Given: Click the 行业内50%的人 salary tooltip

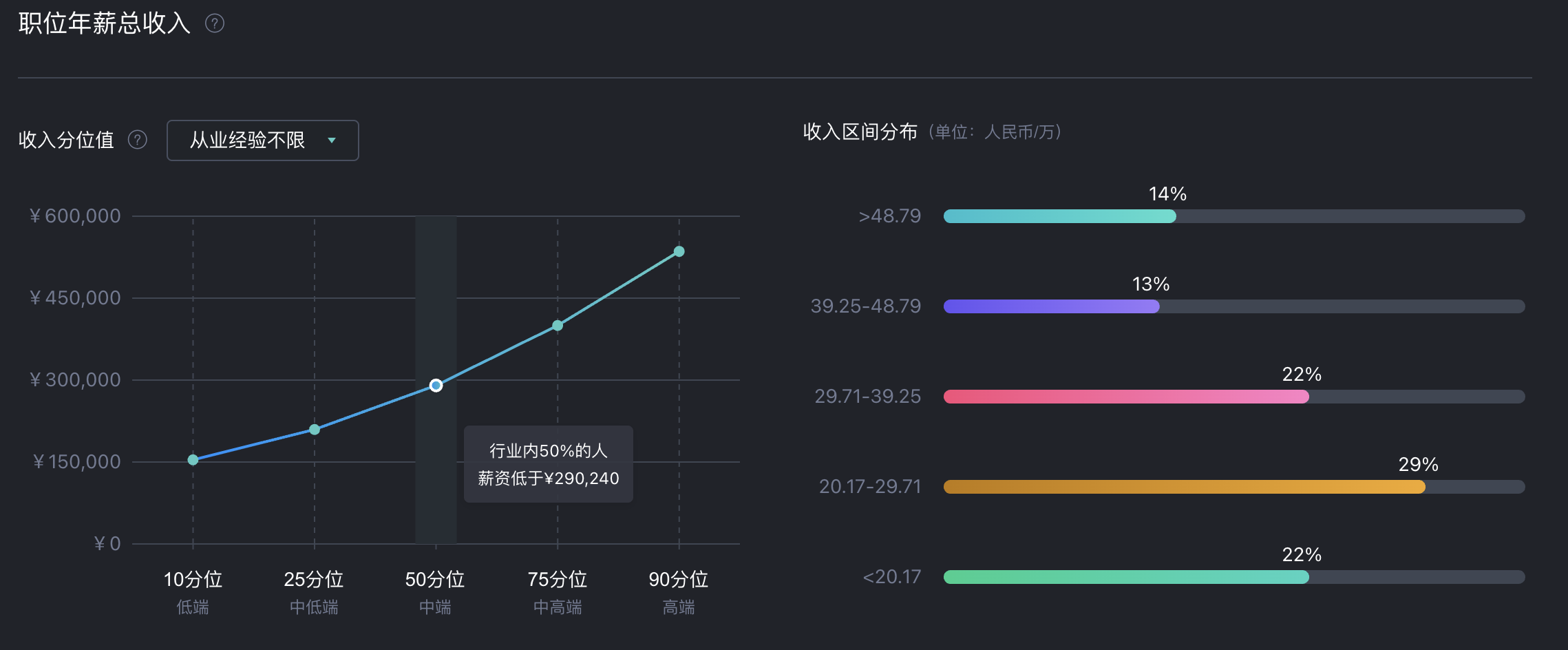Looking at the screenshot, I should [x=549, y=464].
